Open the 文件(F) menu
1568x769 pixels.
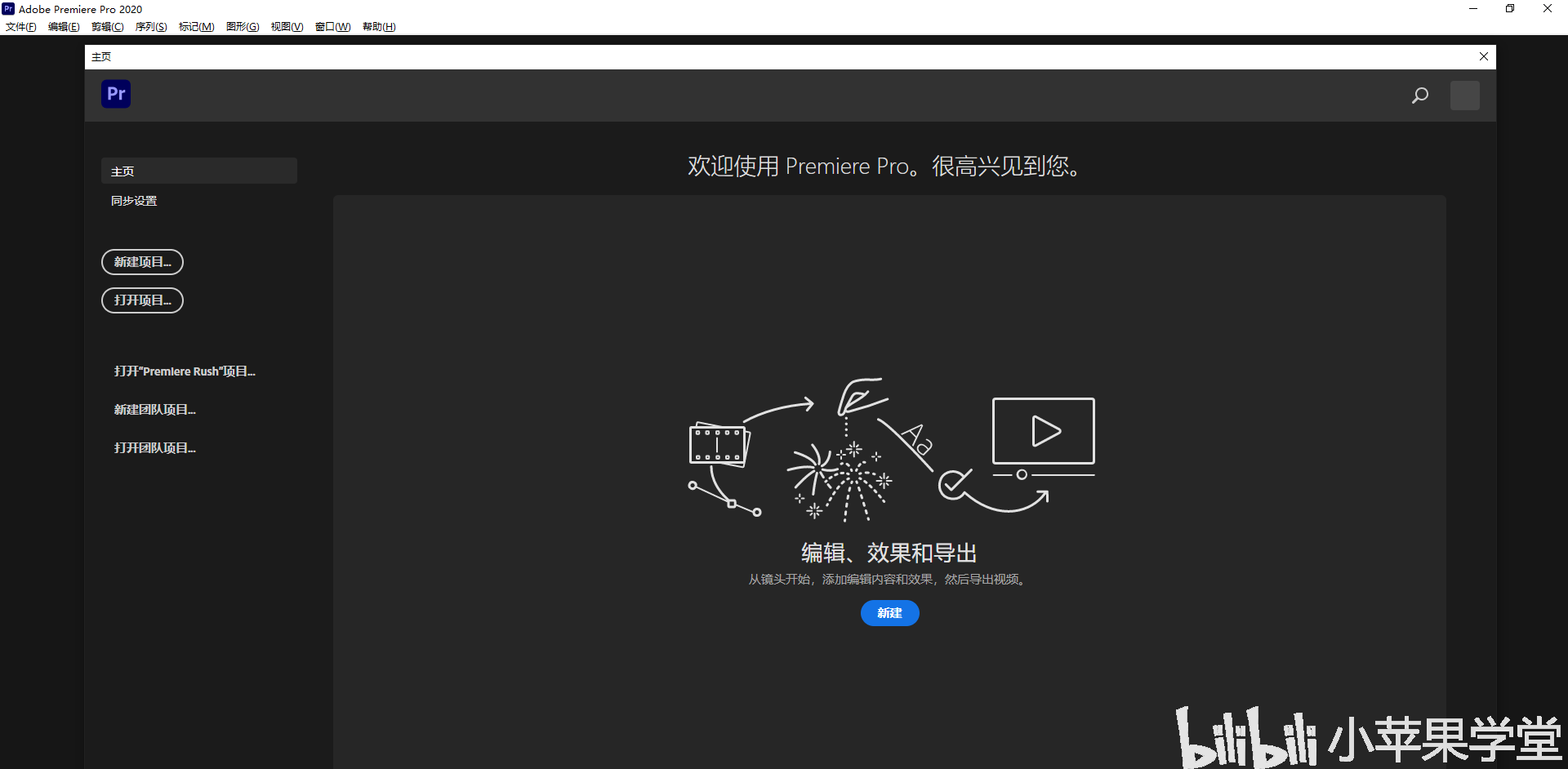pos(21,27)
